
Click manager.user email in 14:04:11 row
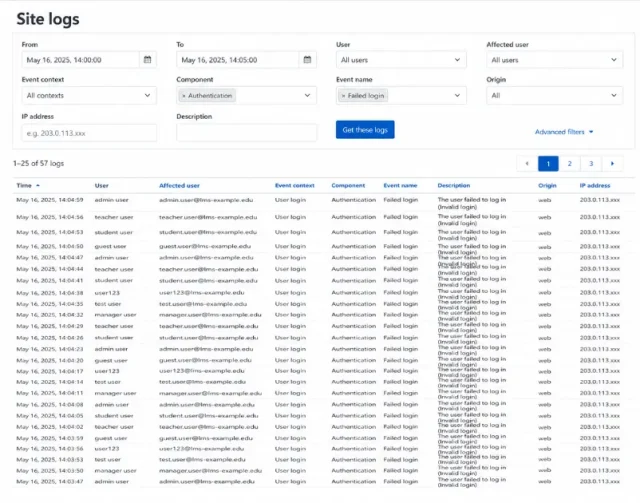[x=210, y=393]
